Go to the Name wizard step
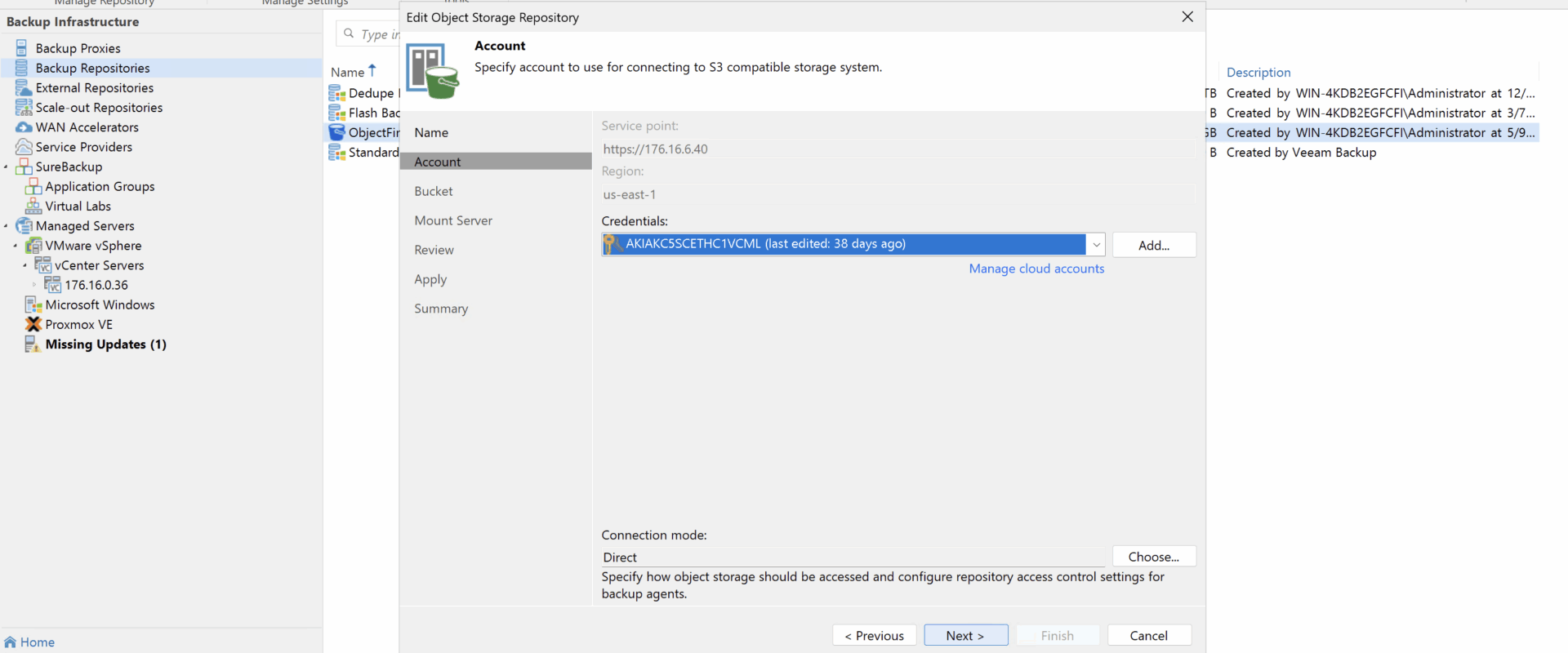The height and width of the screenshot is (653, 1568). [x=431, y=132]
